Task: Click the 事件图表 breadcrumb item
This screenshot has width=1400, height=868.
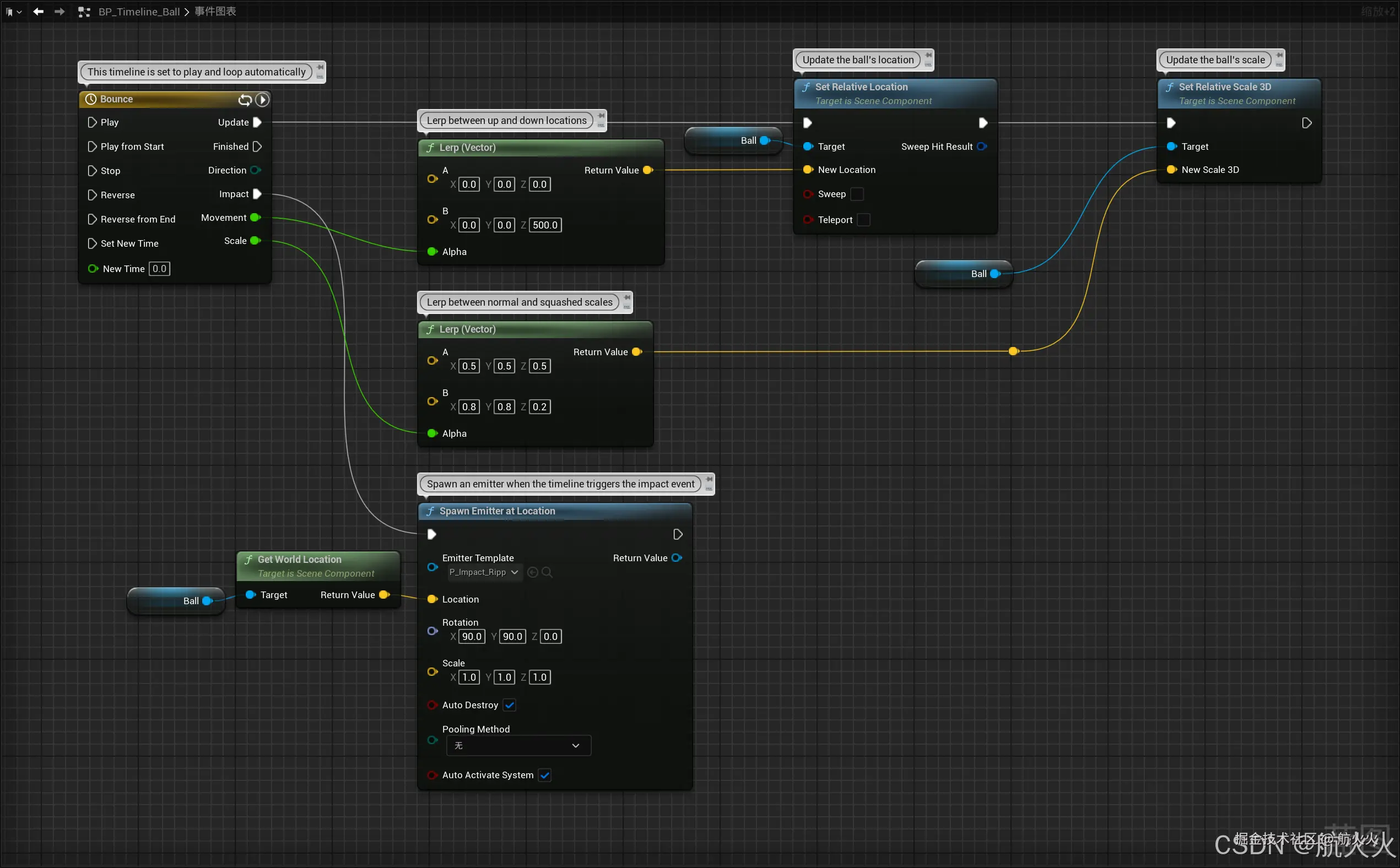Action: click(x=215, y=12)
